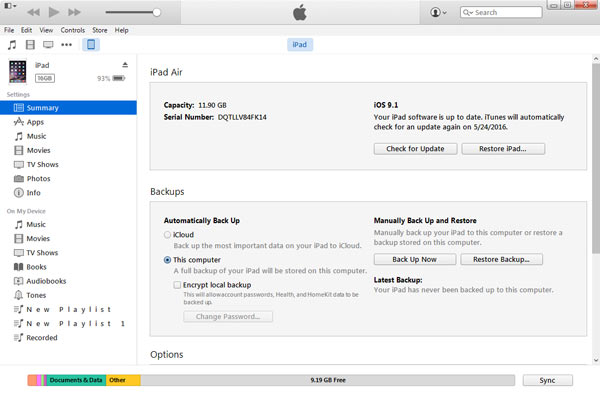The height and width of the screenshot is (395, 600).
Task: Click the Check for Update button
Action: point(415,149)
